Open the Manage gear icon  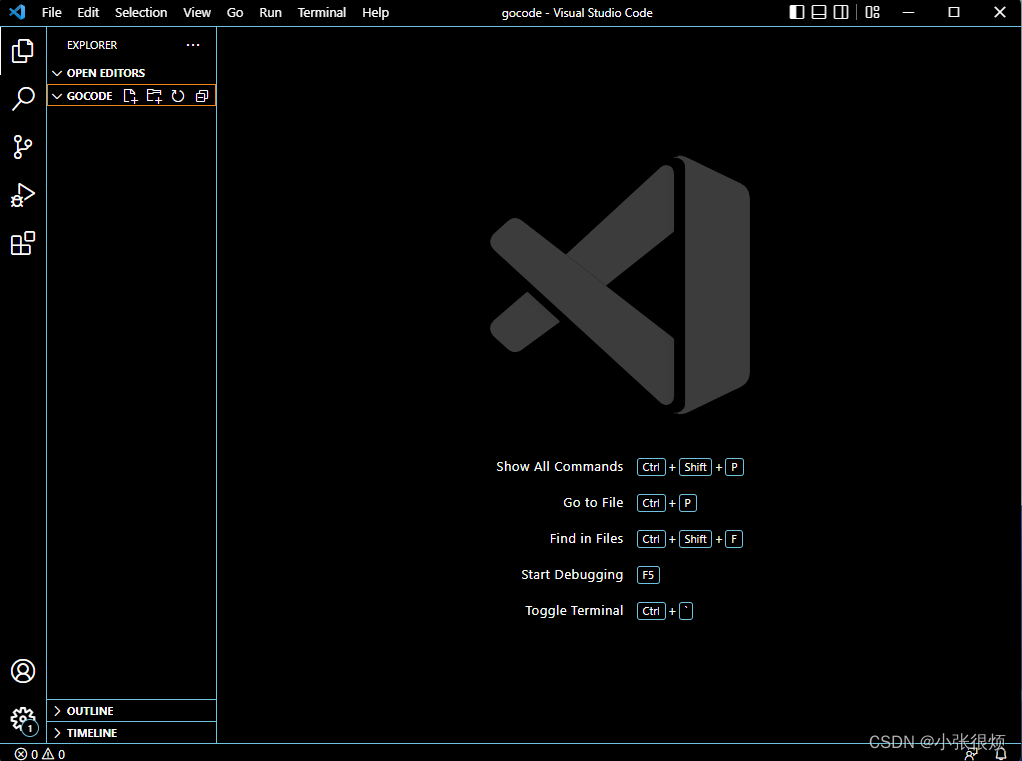[x=24, y=721]
